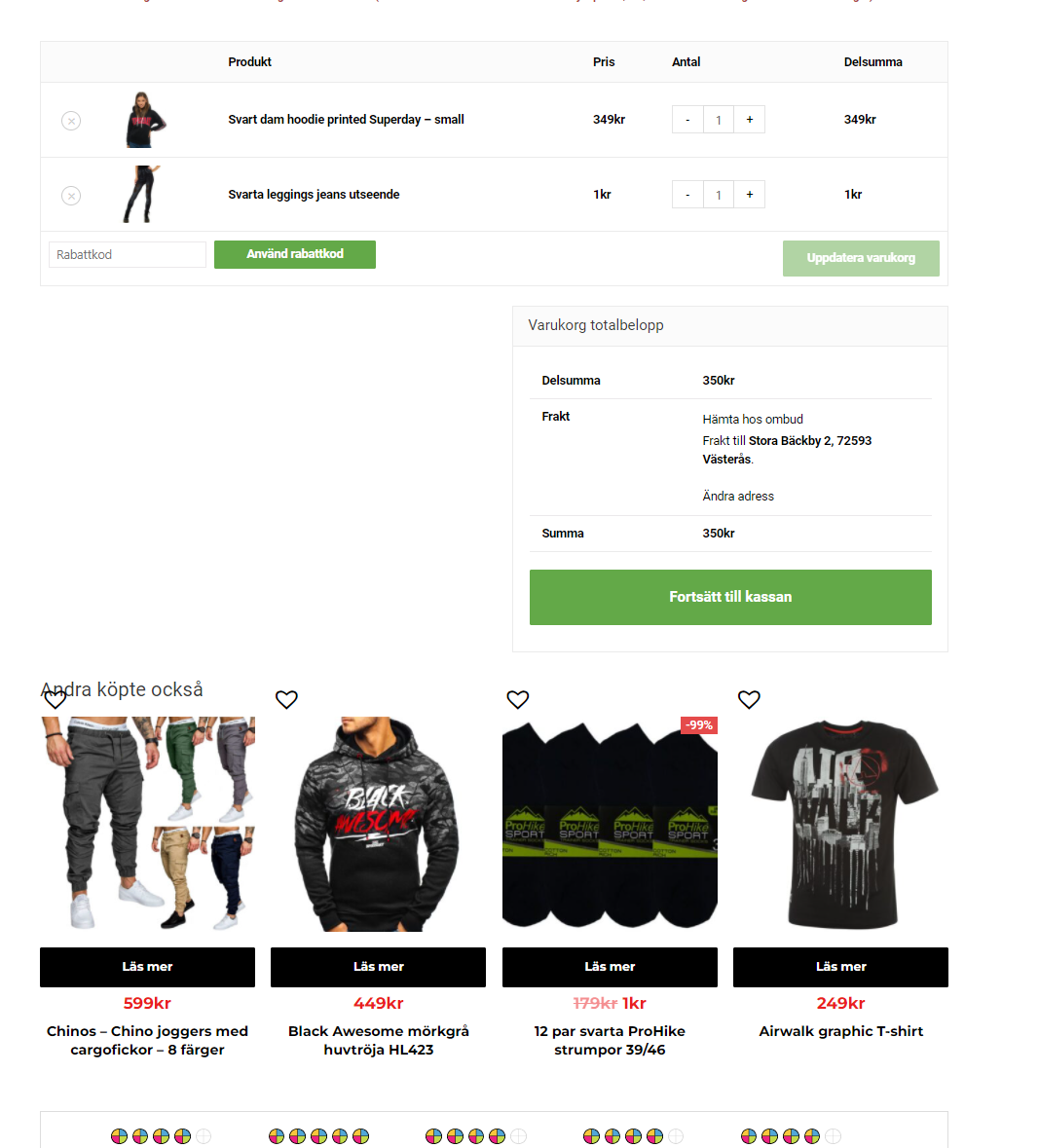Click Läs mer under the Chinos joggers

coord(147,967)
